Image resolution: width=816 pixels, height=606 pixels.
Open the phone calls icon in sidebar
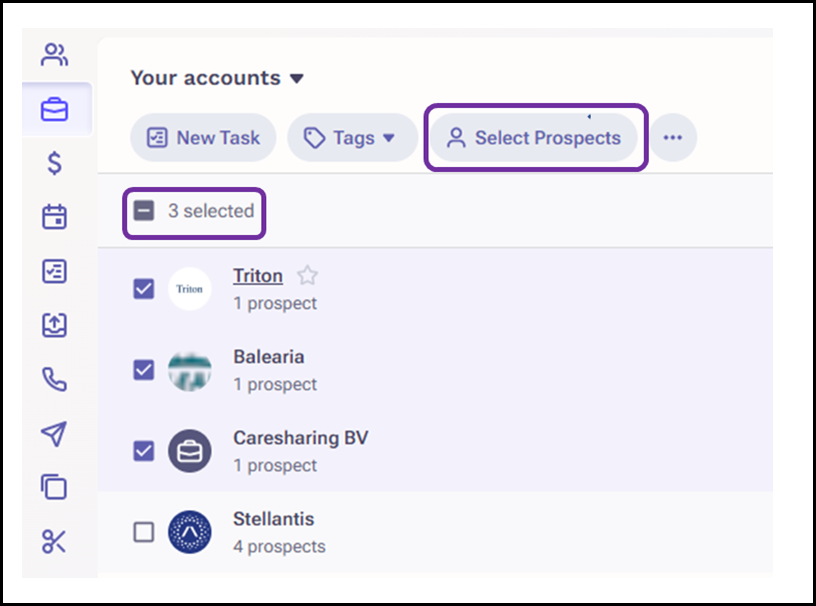54,379
